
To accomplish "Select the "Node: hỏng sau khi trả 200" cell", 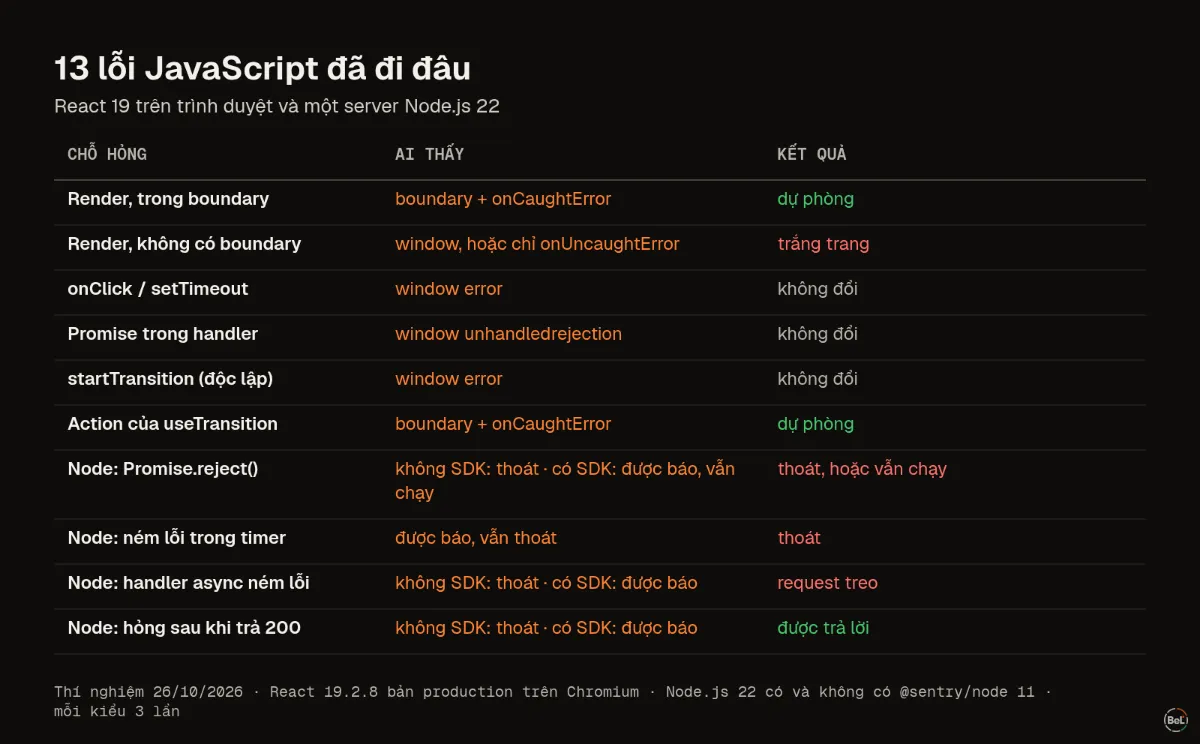I will pyautogui.click(x=184, y=628).
